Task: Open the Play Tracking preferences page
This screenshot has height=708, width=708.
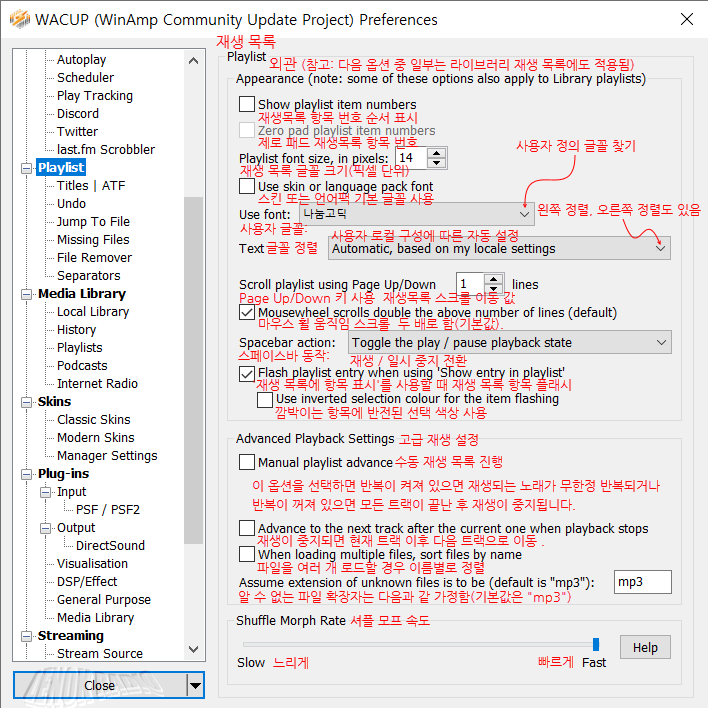Action: 95,96
